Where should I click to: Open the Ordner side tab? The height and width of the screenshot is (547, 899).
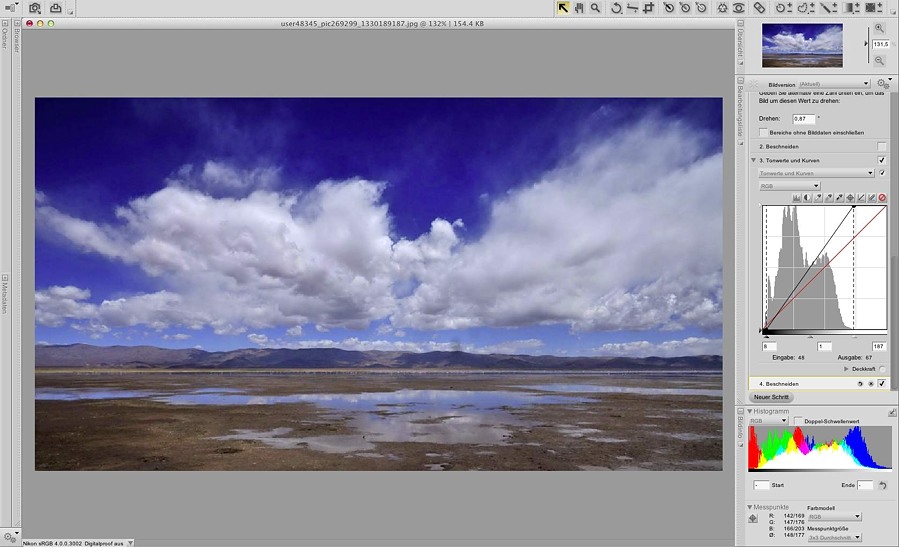(5, 36)
